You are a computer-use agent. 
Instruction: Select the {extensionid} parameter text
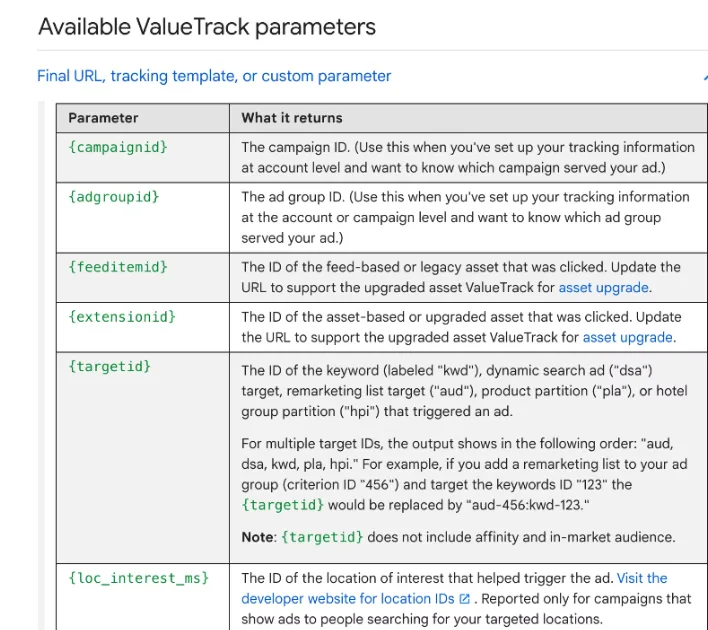(x=122, y=317)
